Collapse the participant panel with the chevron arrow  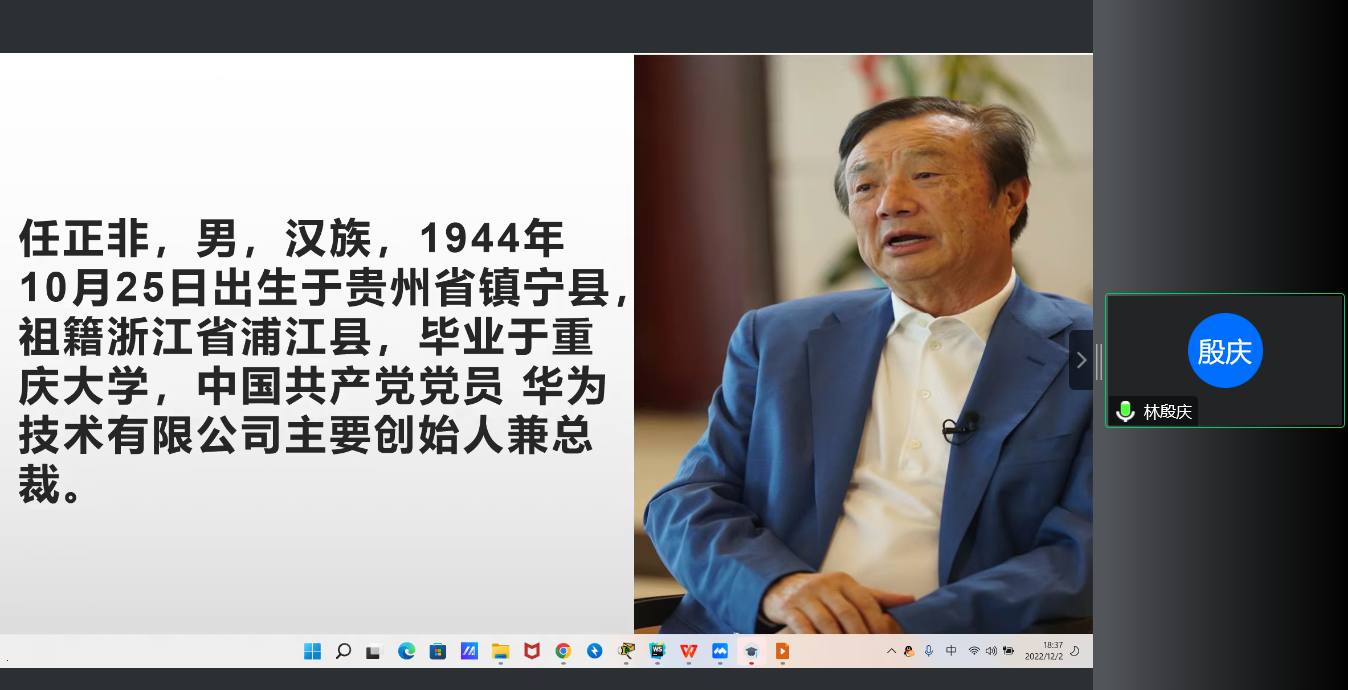1080,360
